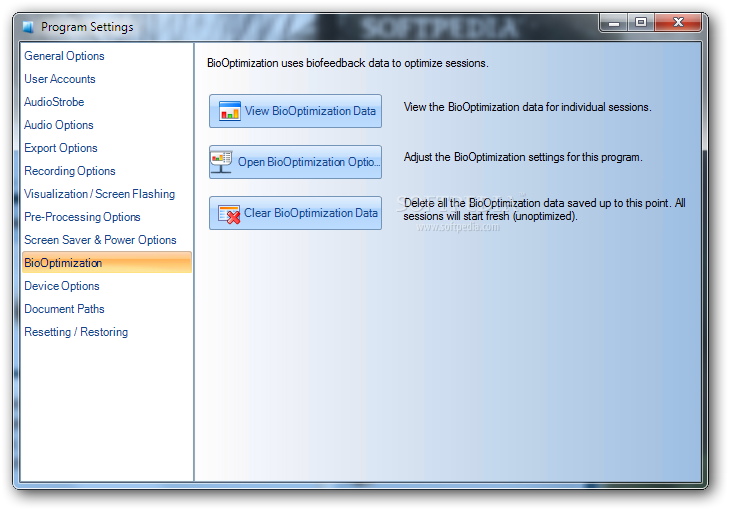729x510 pixels.
Task: Click the View BioOptimization Data button label
Action: point(310,111)
